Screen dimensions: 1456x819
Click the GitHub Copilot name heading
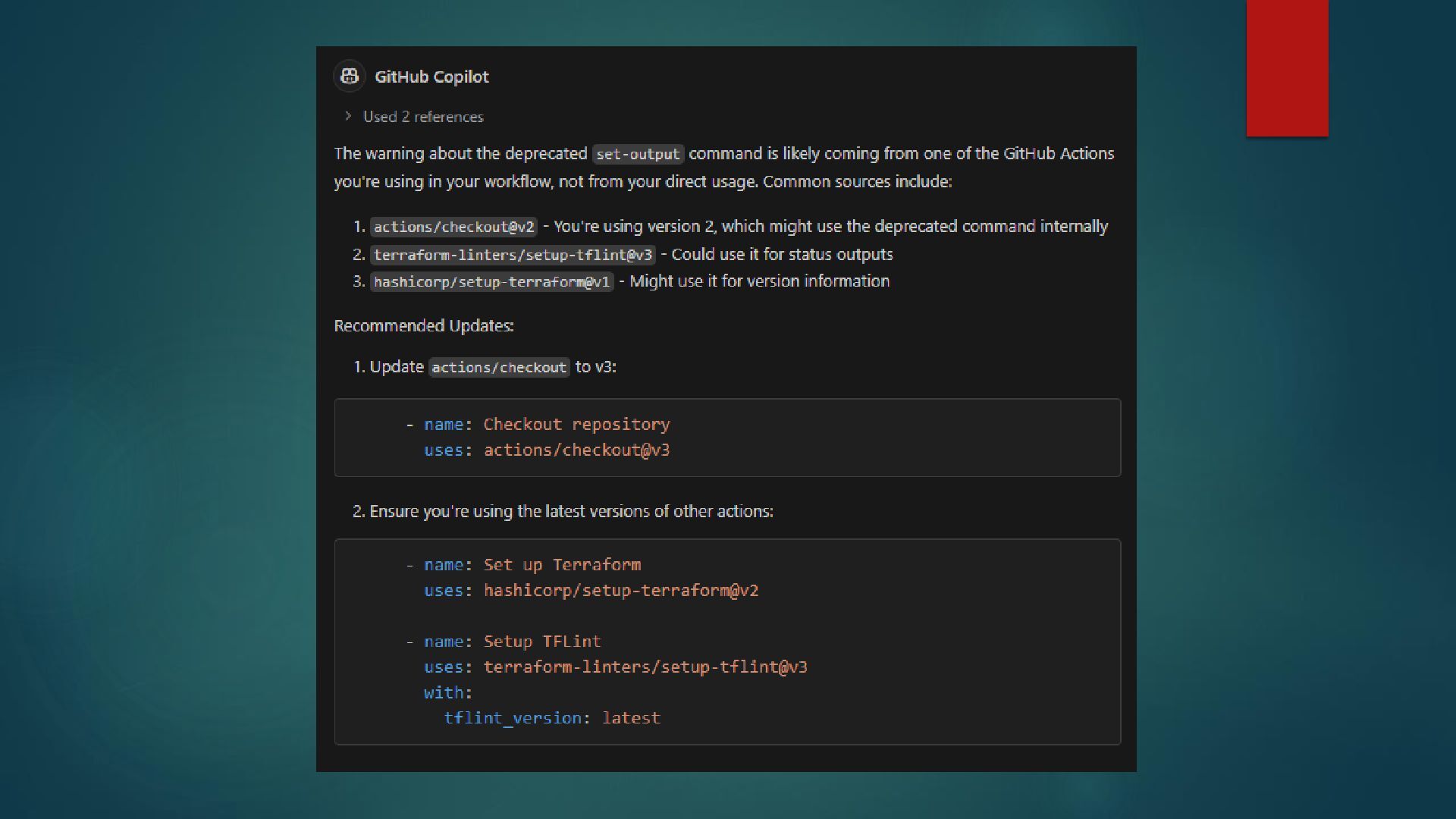[431, 77]
